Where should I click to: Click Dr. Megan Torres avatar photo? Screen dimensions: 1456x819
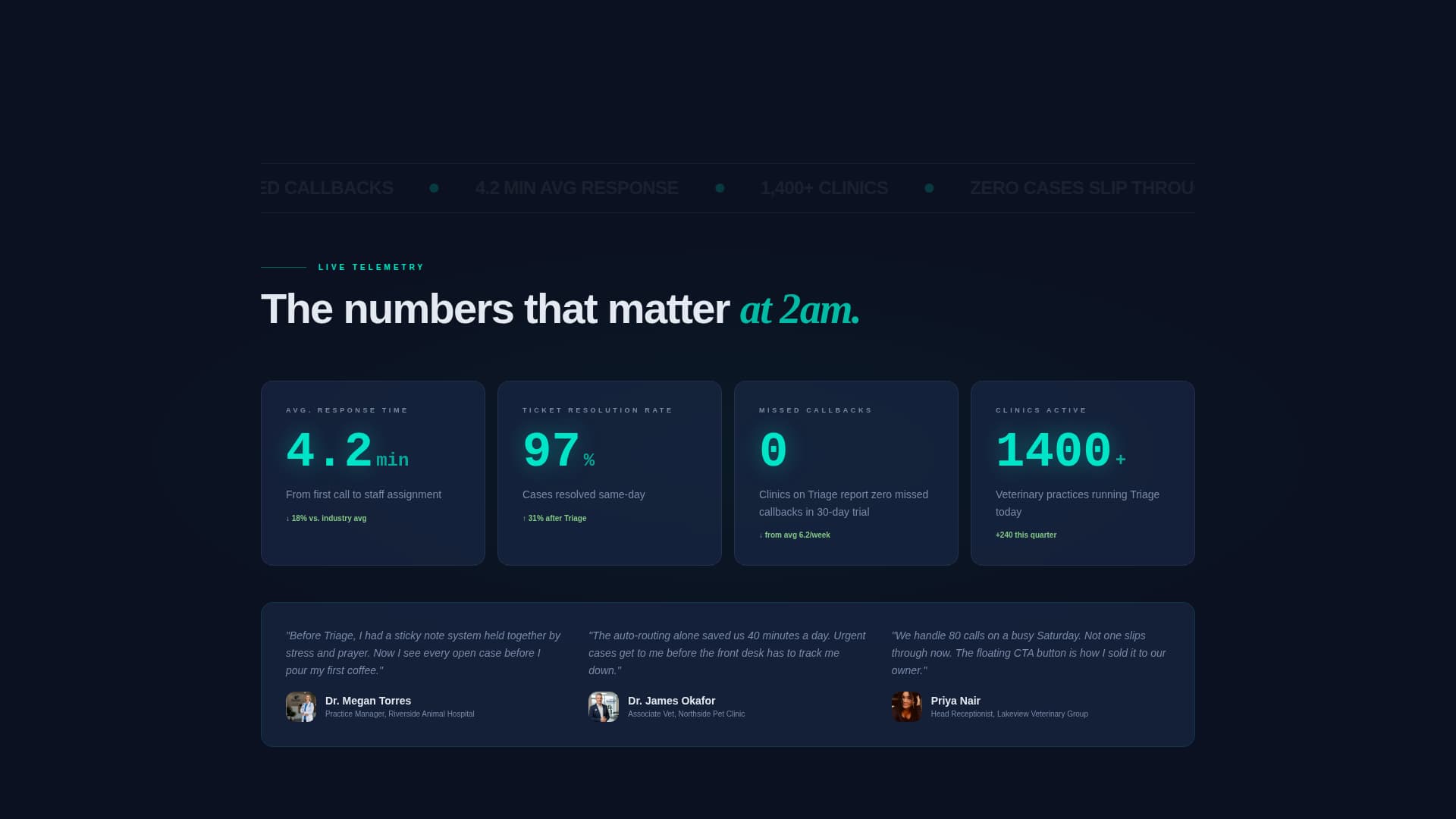301,707
